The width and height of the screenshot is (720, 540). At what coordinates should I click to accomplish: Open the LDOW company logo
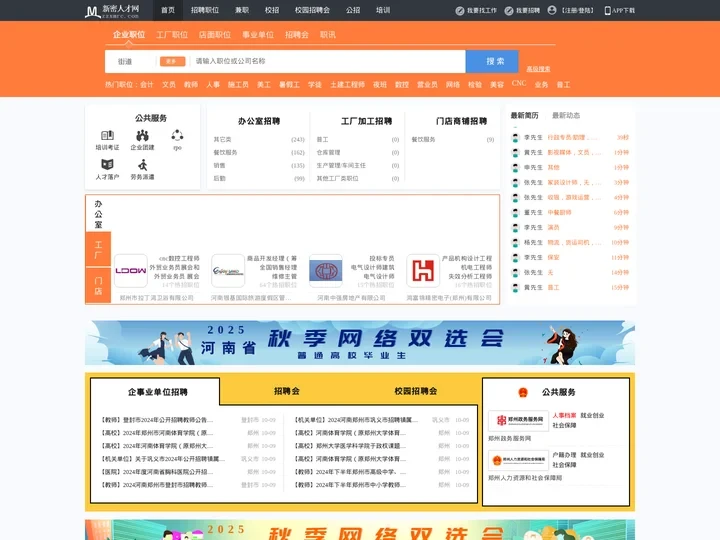pos(131,270)
